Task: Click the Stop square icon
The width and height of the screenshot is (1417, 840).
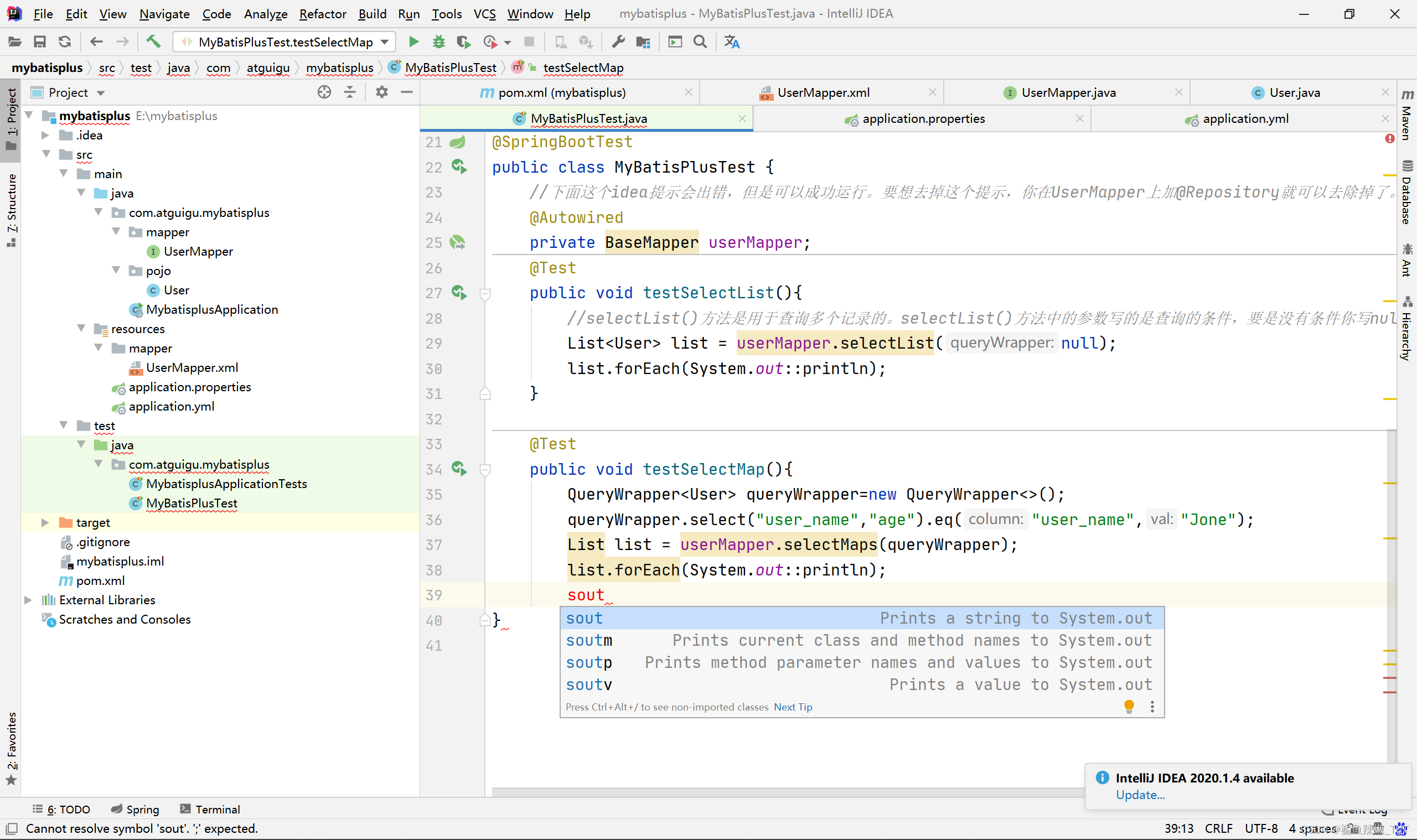Action: point(529,42)
